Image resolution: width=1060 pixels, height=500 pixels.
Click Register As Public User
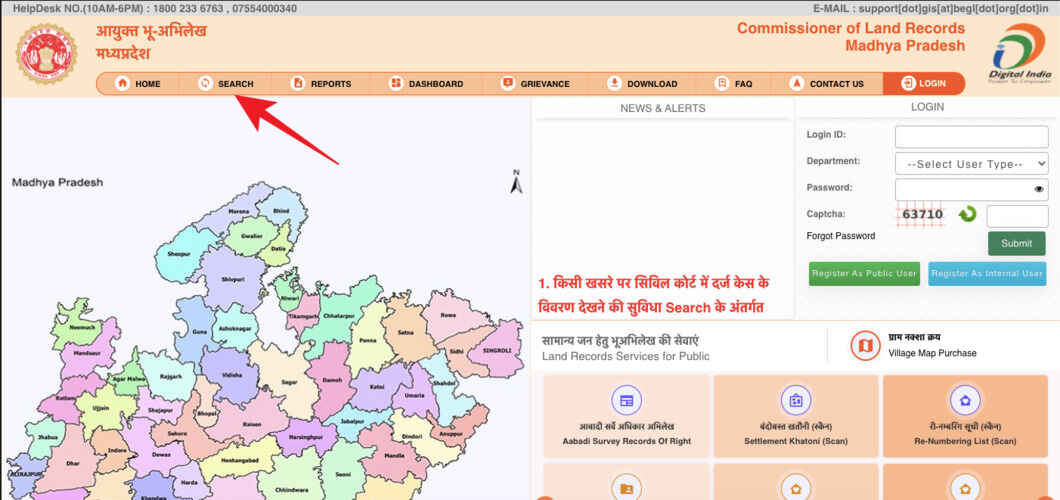(864, 274)
